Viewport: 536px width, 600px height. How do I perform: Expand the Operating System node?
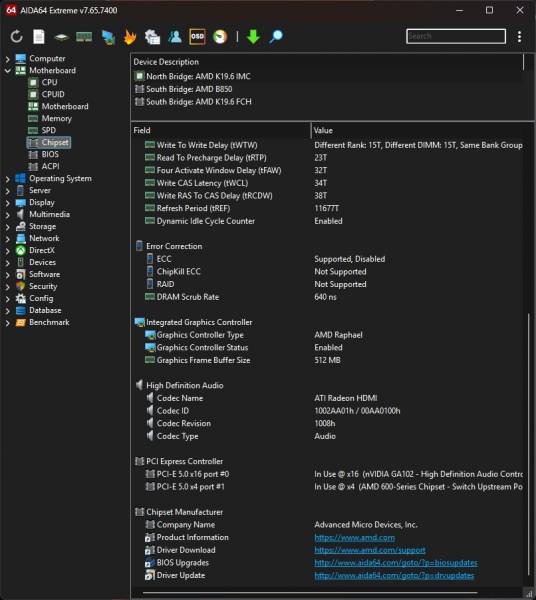[7, 179]
